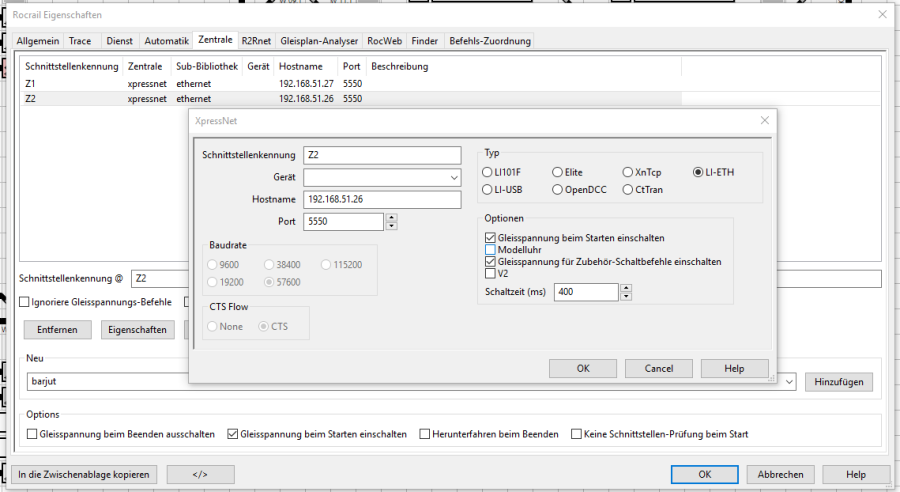Close the XpressNet dialog window
The height and width of the screenshot is (492, 900).
click(x=765, y=120)
